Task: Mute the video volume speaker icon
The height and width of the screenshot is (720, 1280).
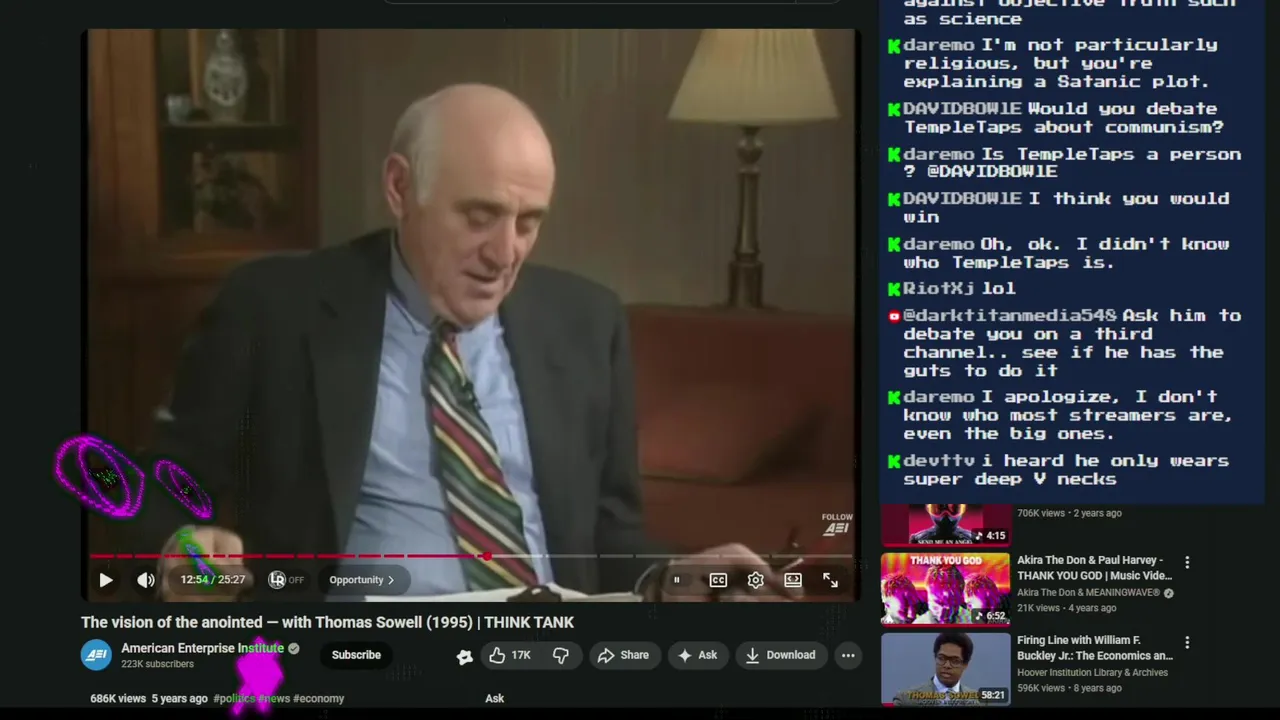Action: pos(146,580)
